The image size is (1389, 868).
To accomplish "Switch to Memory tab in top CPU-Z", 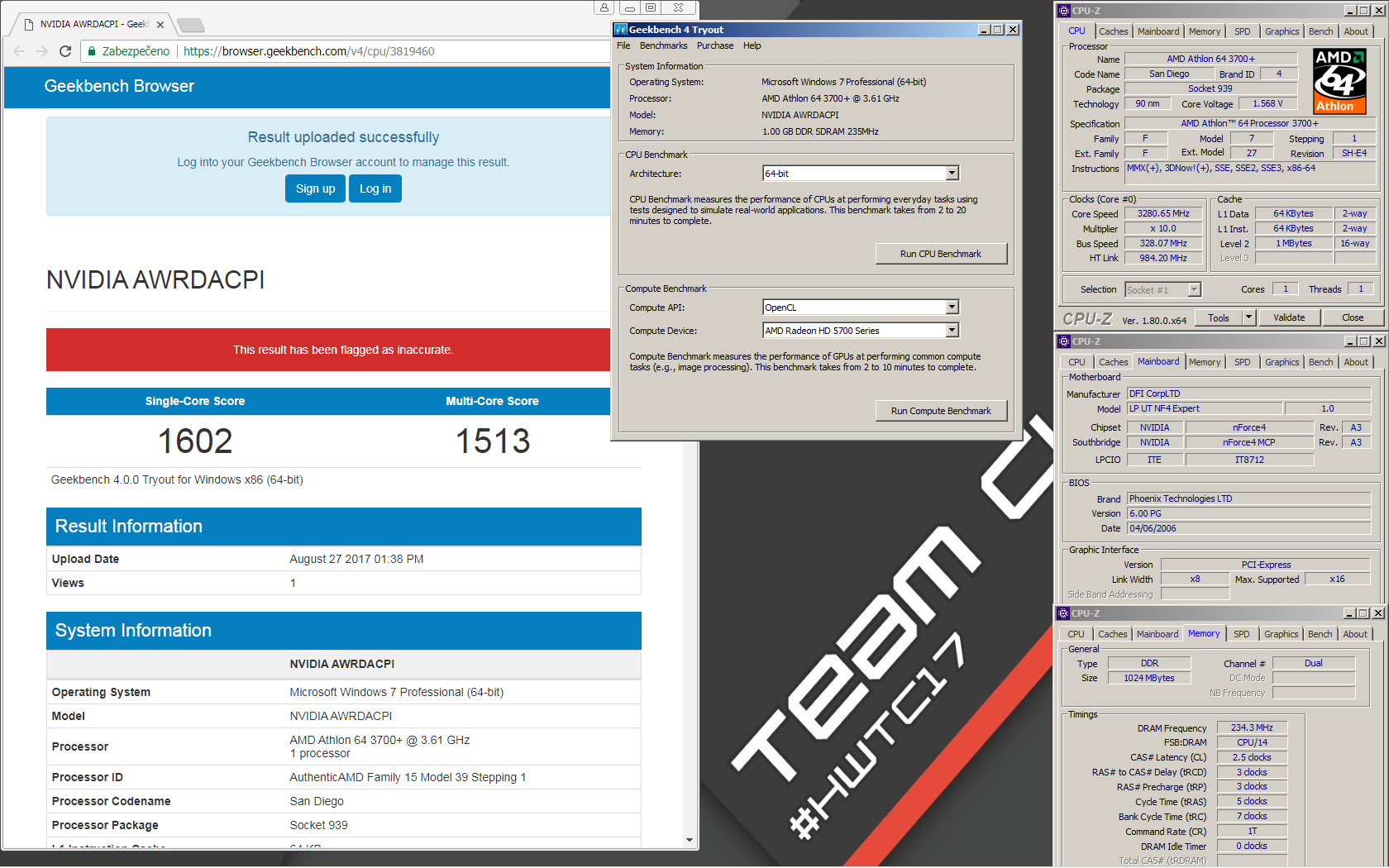I will pyautogui.click(x=1205, y=31).
